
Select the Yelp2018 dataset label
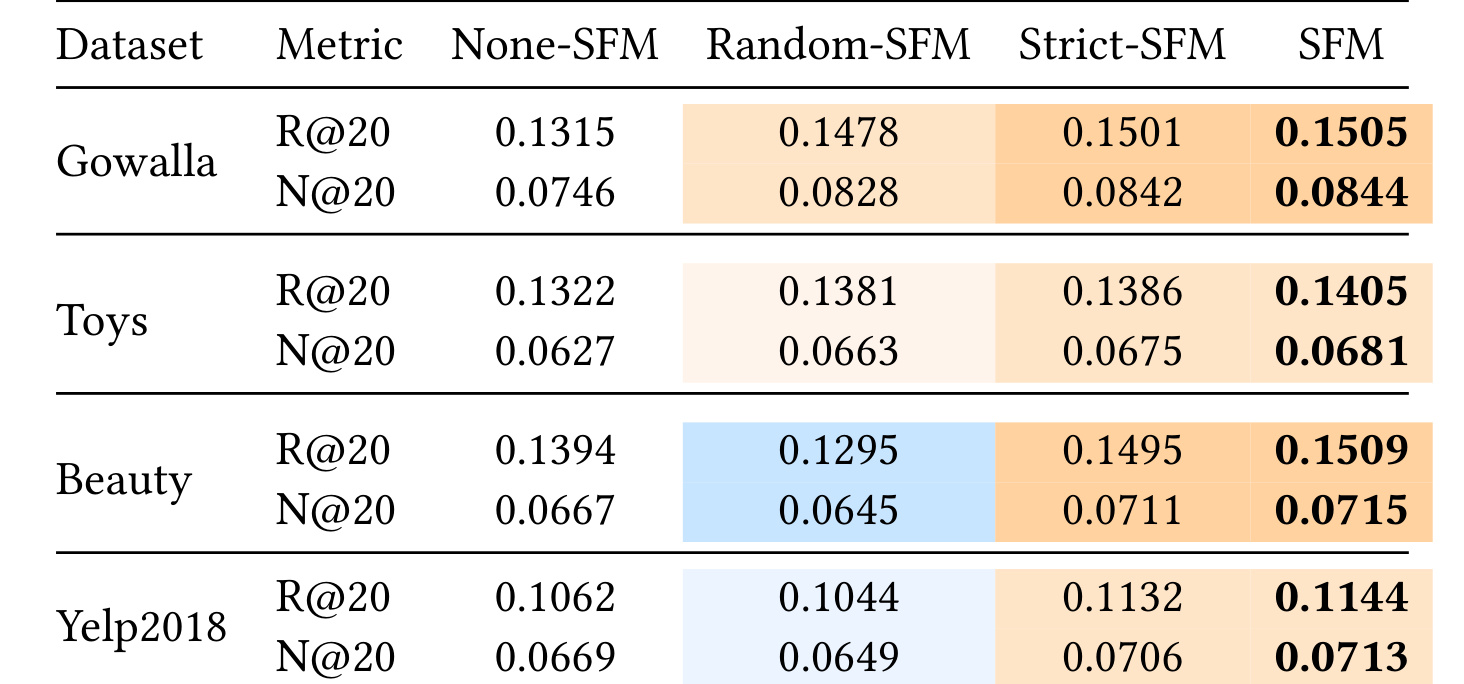141,629
